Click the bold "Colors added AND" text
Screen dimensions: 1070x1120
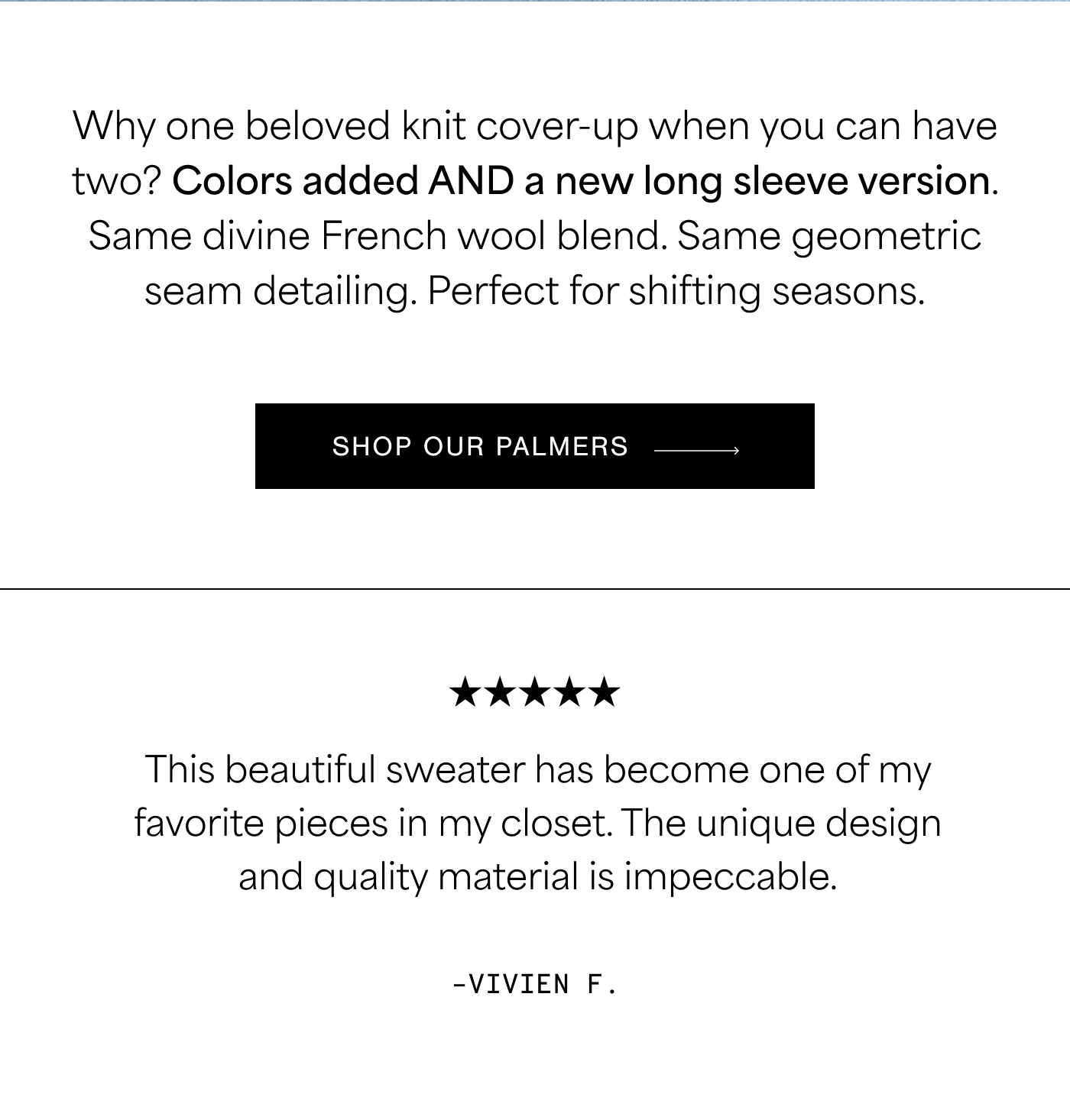pos(342,181)
